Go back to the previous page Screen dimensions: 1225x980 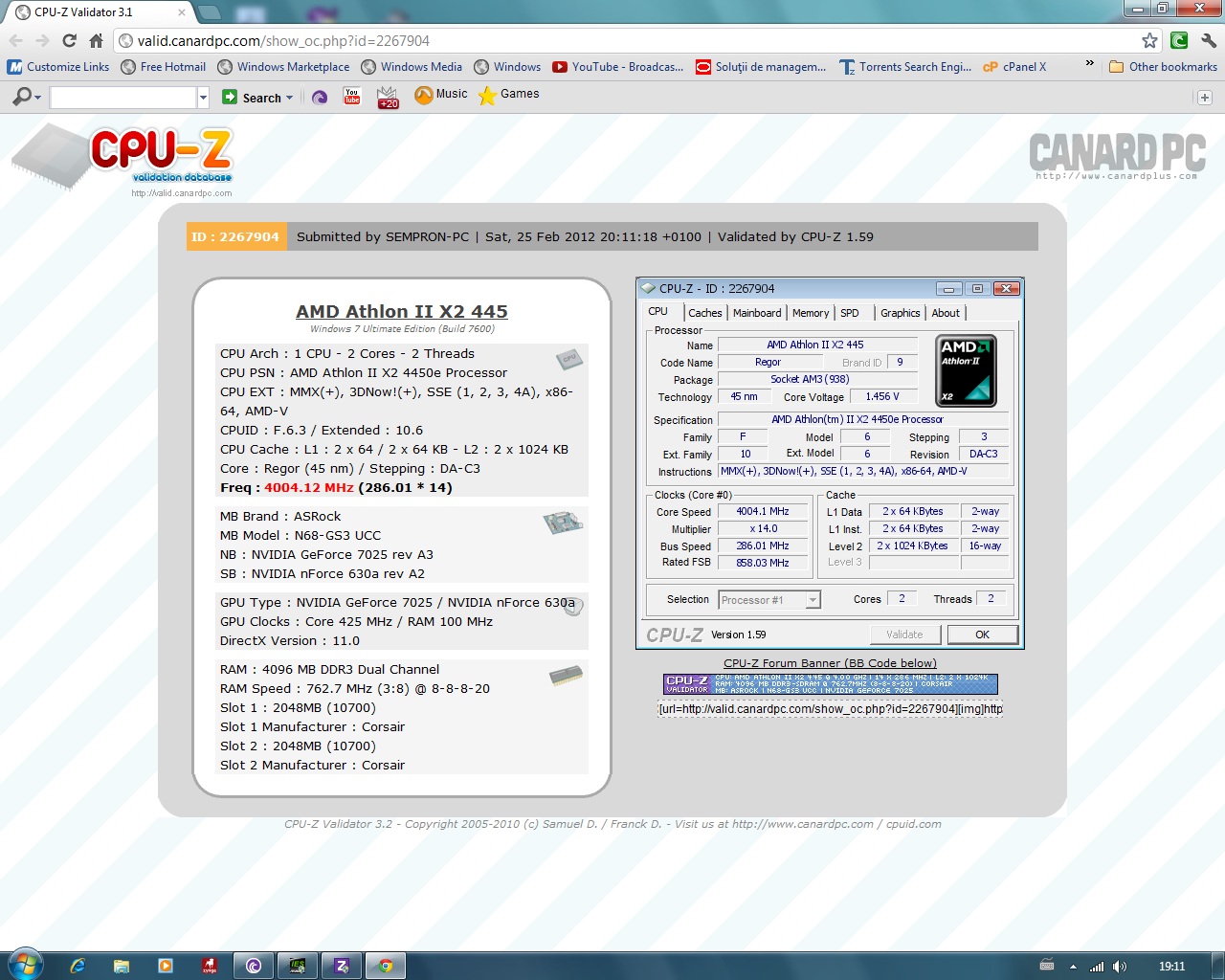pyautogui.click(x=16, y=40)
